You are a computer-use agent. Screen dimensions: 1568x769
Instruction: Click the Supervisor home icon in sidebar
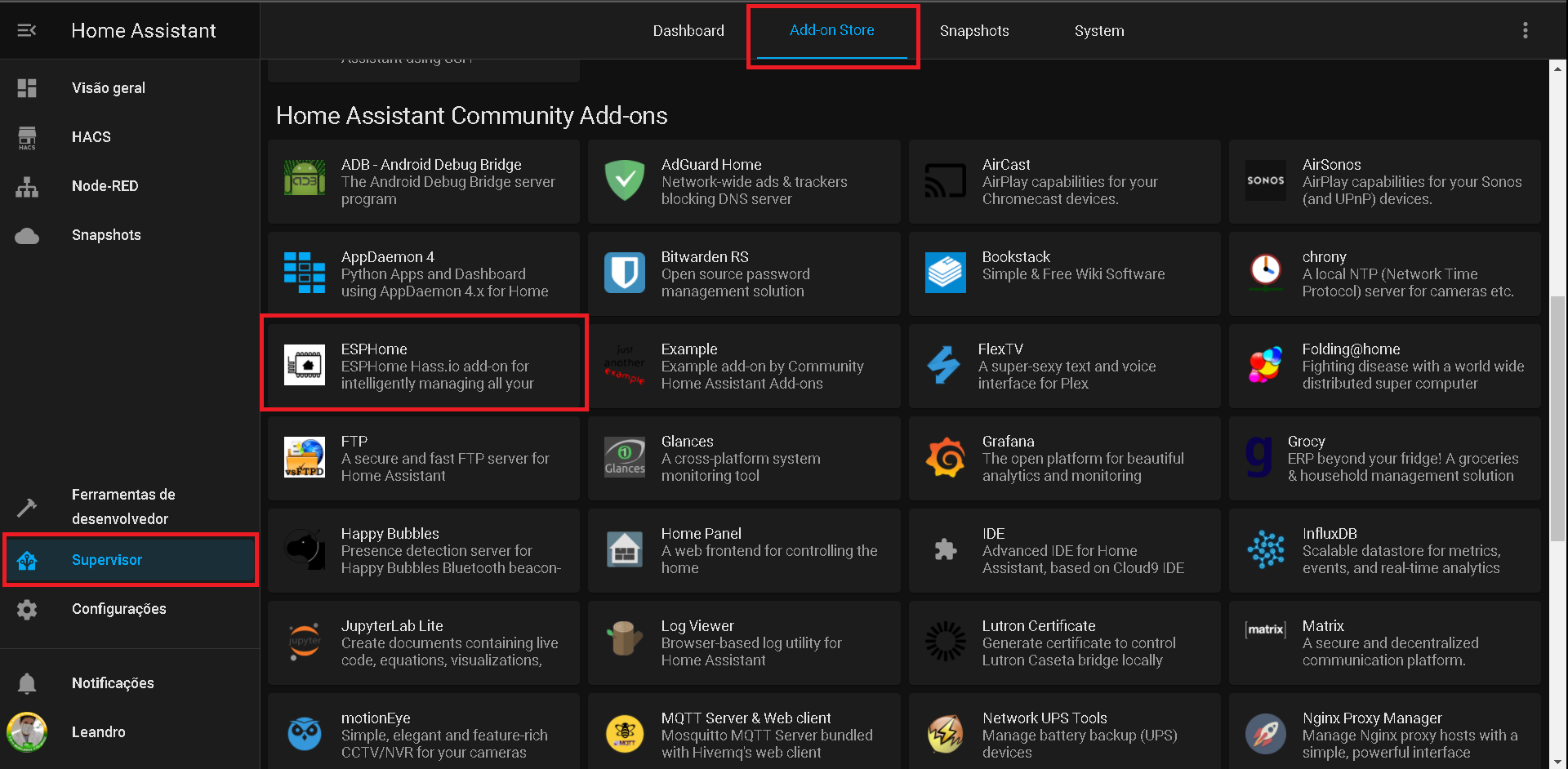27,560
